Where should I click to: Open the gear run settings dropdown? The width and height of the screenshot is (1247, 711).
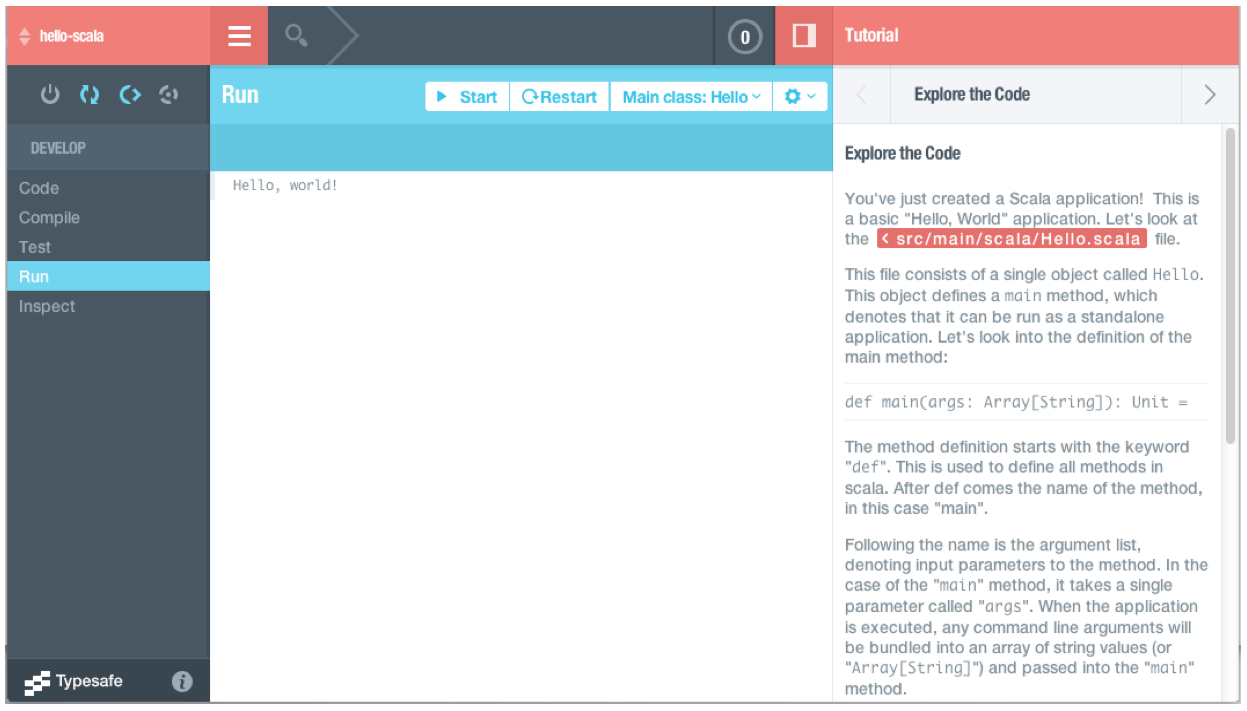click(x=800, y=97)
